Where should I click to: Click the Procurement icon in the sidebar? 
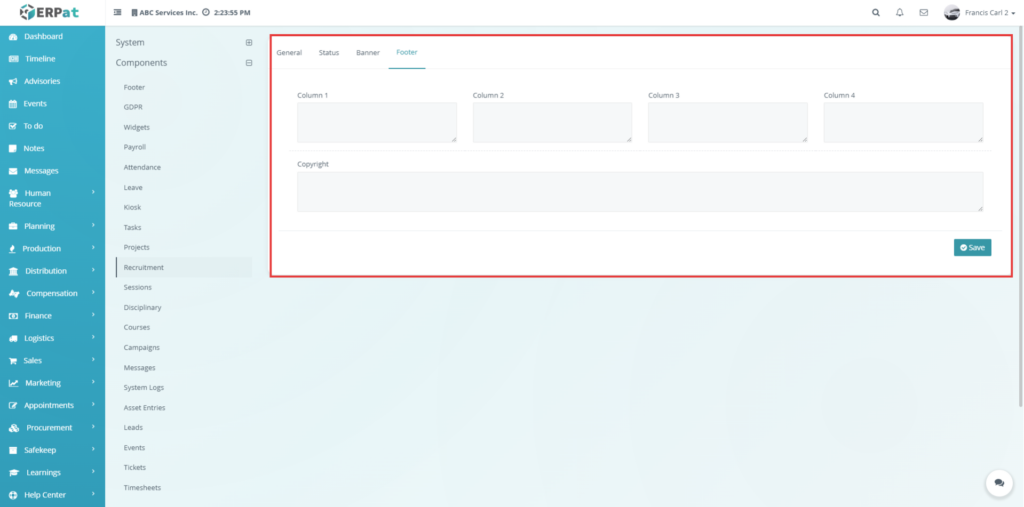point(14,428)
